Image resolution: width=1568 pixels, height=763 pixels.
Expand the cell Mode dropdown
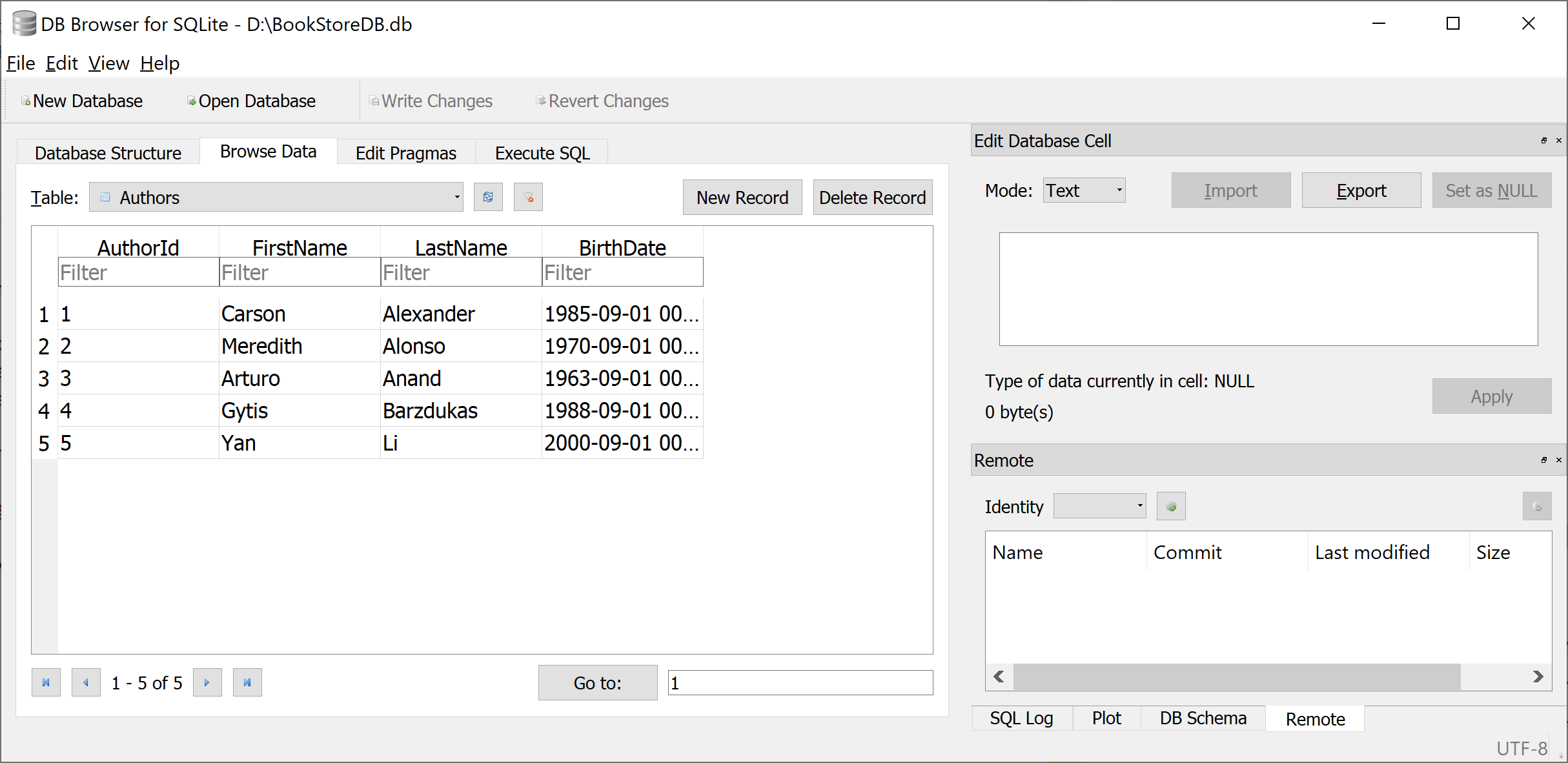[x=1084, y=190]
